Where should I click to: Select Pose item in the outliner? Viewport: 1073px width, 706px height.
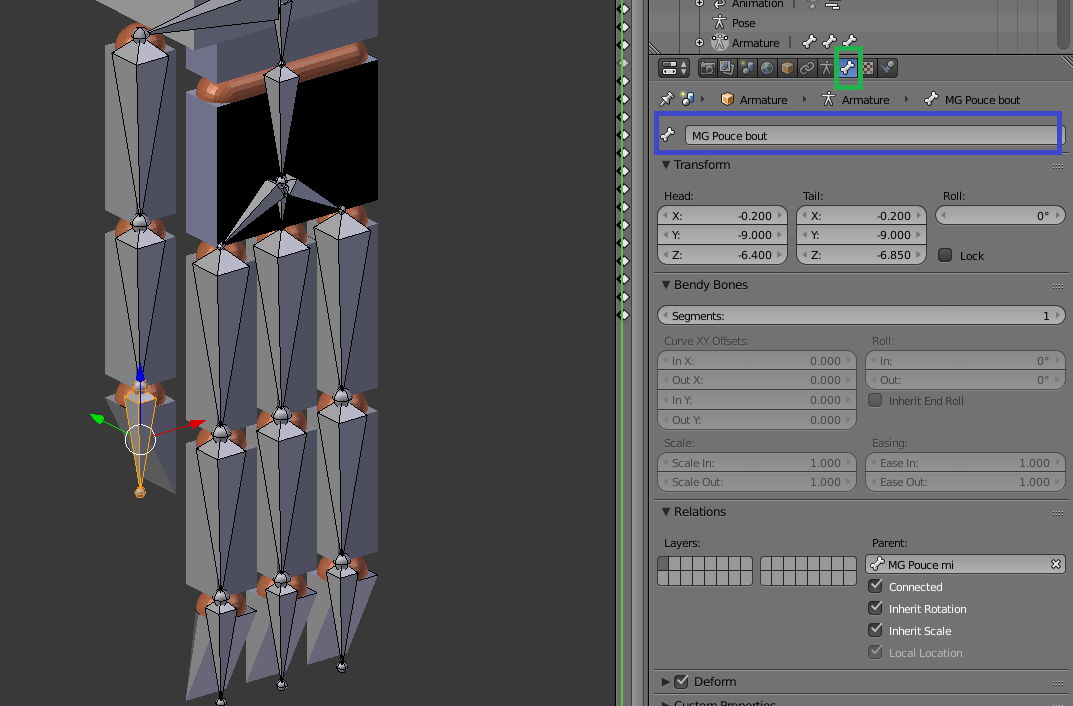pyautogui.click(x=743, y=23)
